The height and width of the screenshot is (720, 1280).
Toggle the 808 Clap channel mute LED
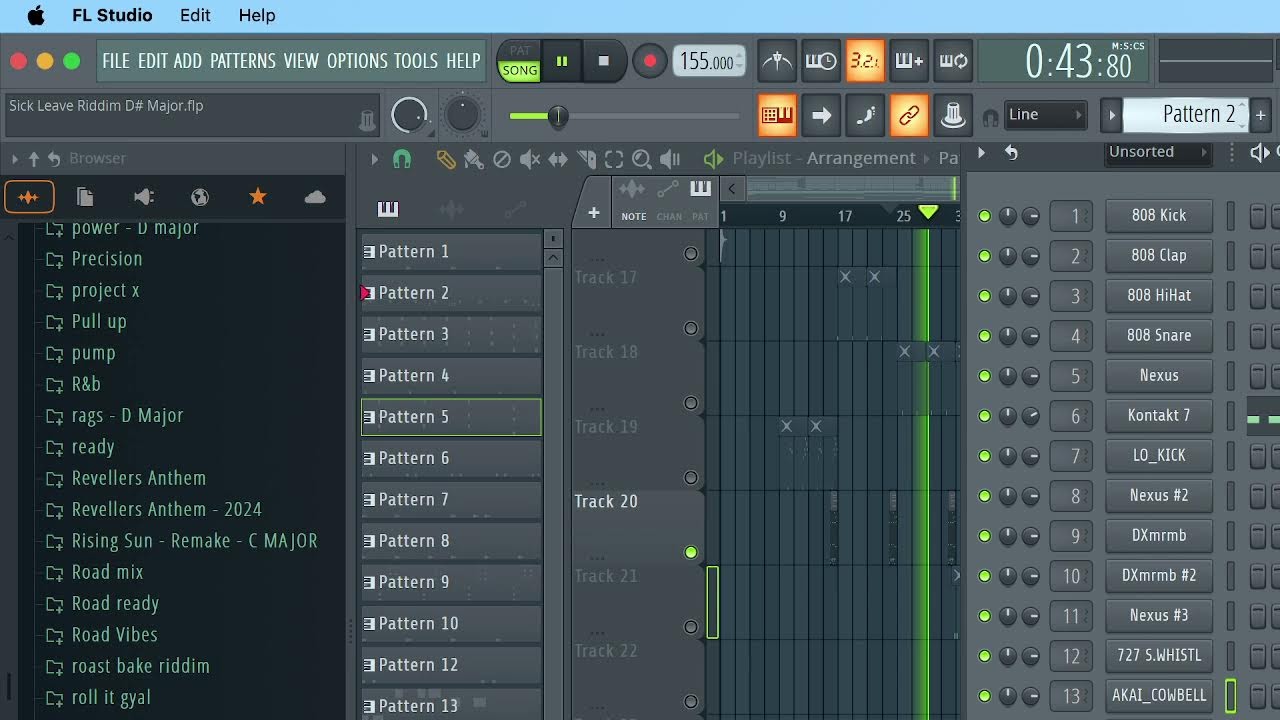pos(984,256)
